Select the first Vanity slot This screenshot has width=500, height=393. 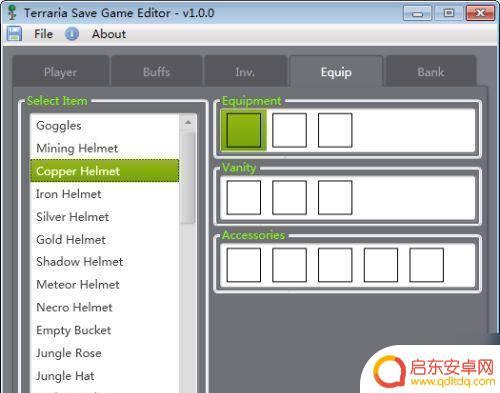coord(244,197)
